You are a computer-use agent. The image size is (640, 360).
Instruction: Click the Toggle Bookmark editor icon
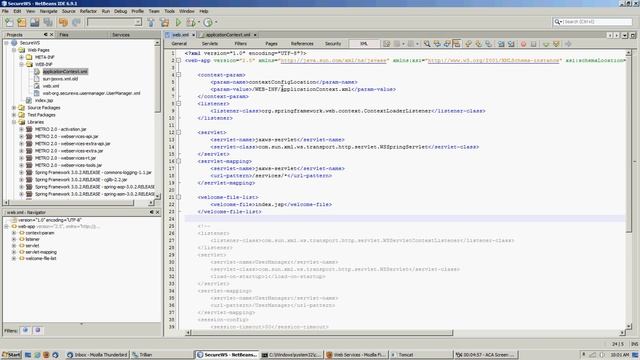(488, 44)
